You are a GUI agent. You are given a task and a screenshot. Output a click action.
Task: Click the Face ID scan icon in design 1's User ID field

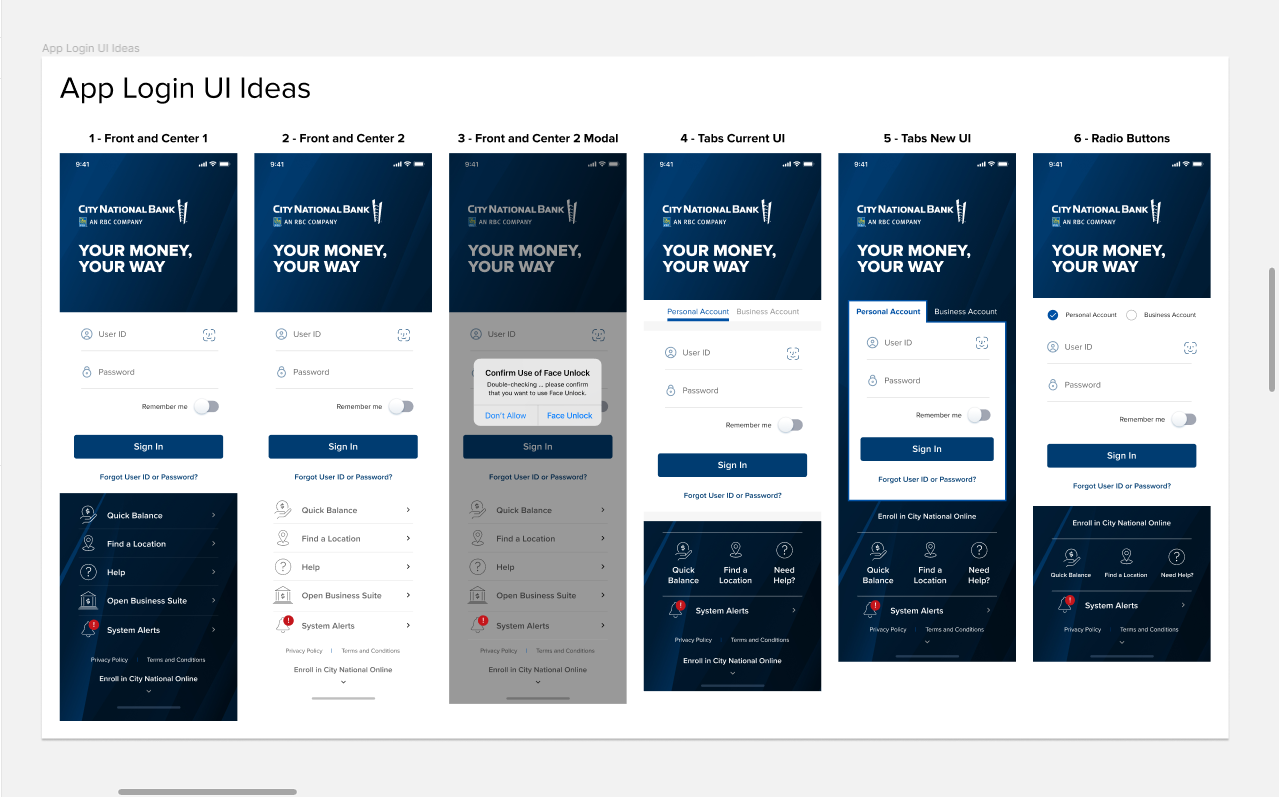click(x=209, y=334)
